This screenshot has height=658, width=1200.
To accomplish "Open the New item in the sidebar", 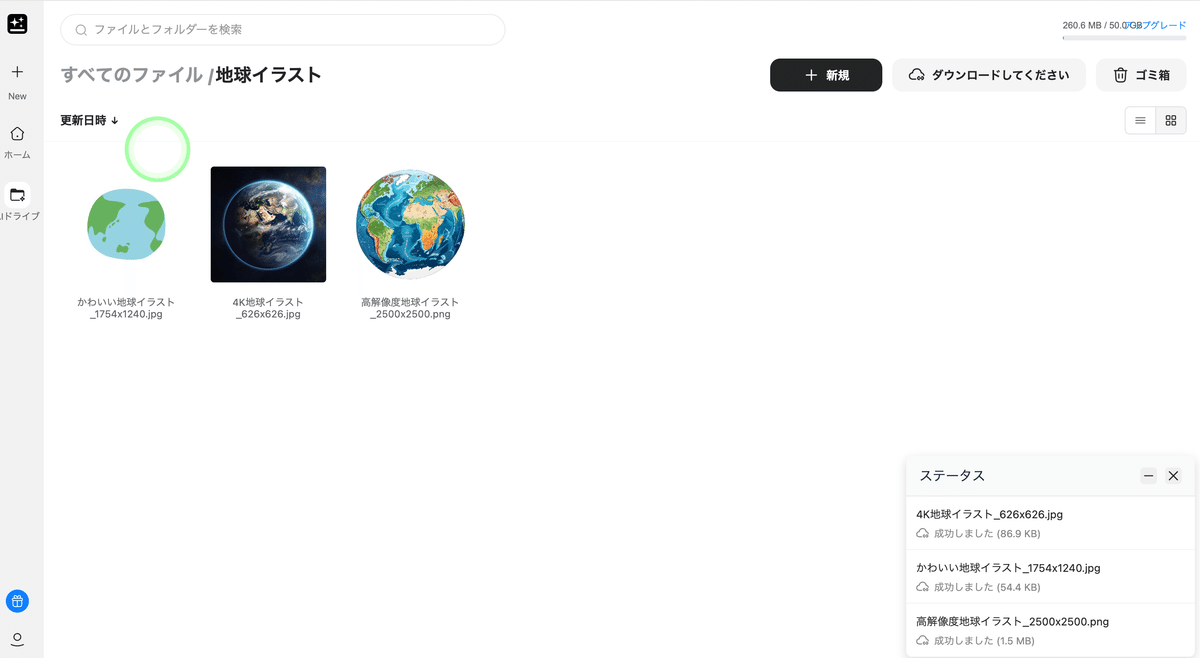I will coord(17,80).
